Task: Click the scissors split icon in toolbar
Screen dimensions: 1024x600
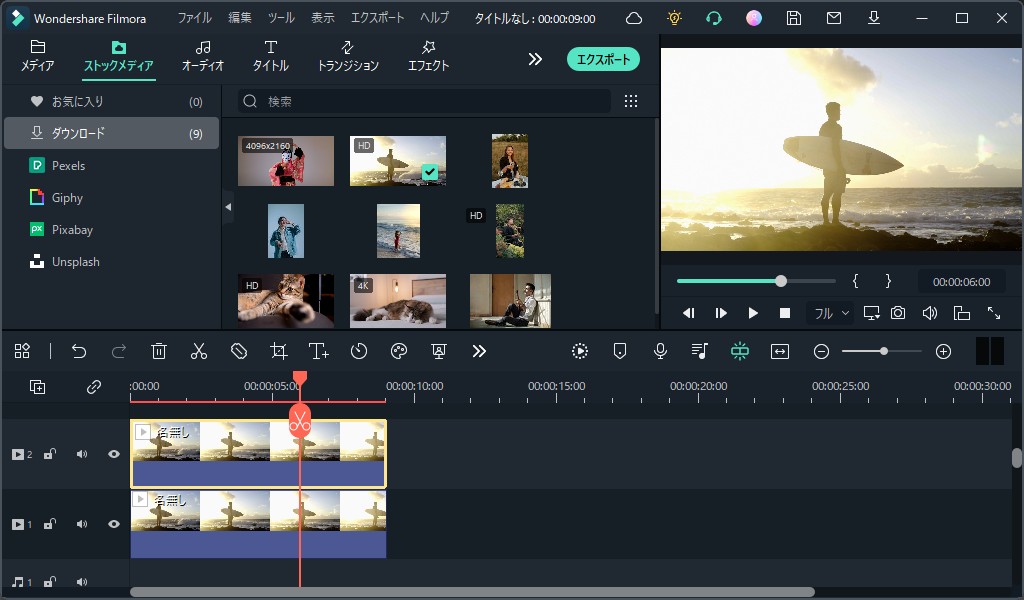Action: click(199, 351)
